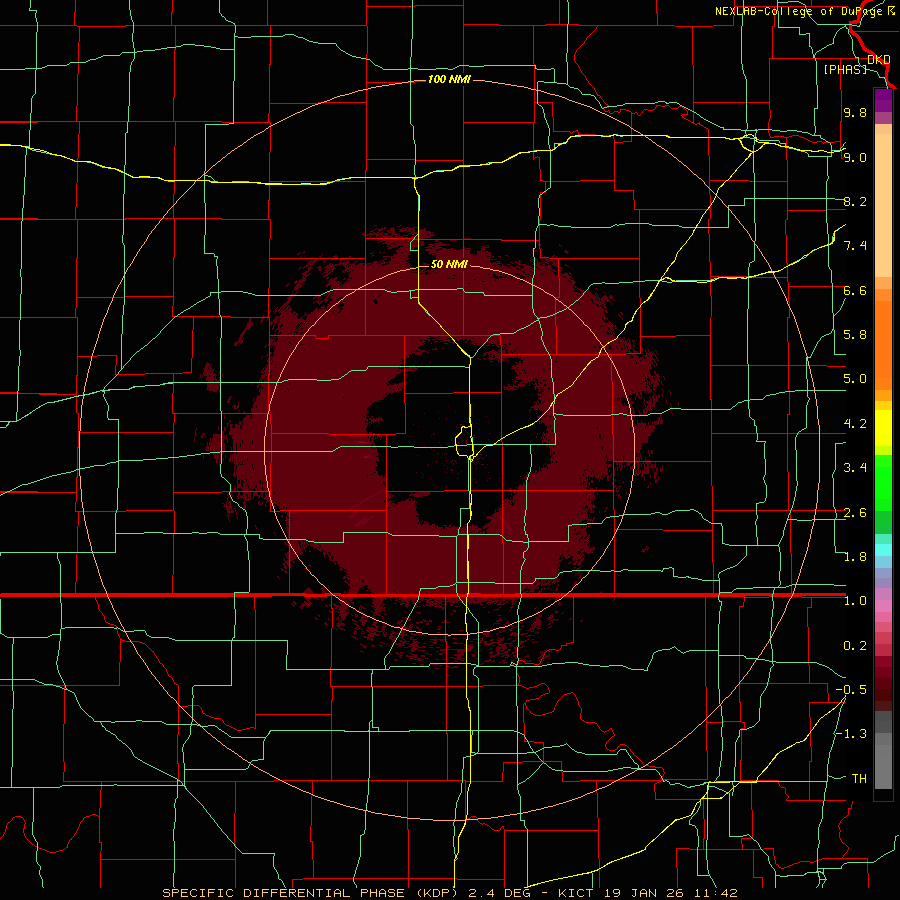The height and width of the screenshot is (900, 900).
Task: Click the 7.4 scale value
Action: point(855,246)
